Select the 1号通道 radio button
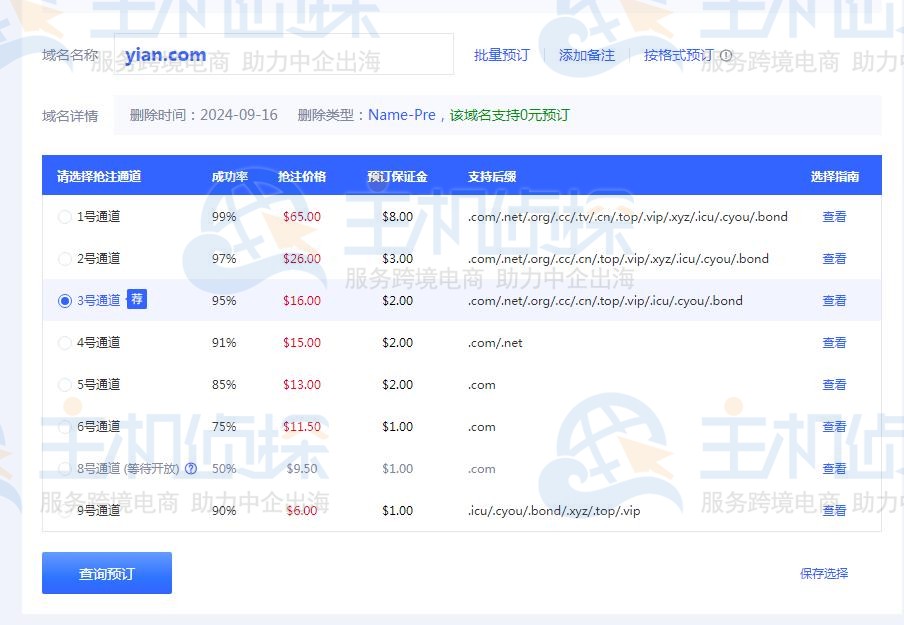This screenshot has width=904, height=625. 64,216
